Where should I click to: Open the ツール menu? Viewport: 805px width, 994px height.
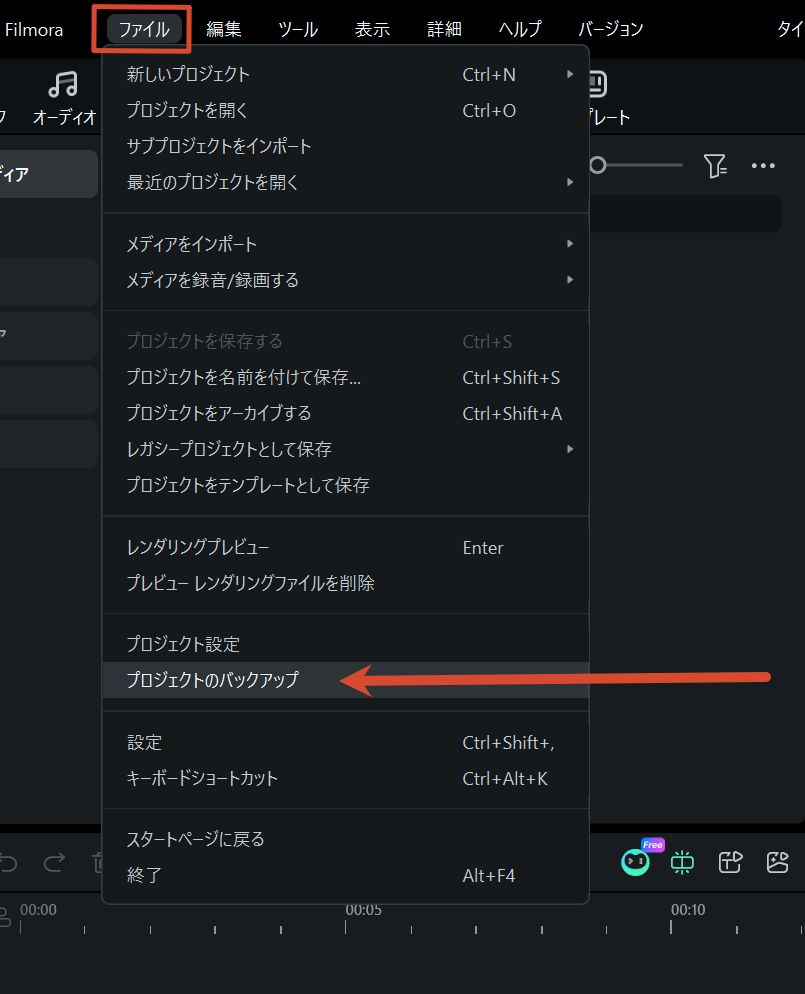point(298,29)
